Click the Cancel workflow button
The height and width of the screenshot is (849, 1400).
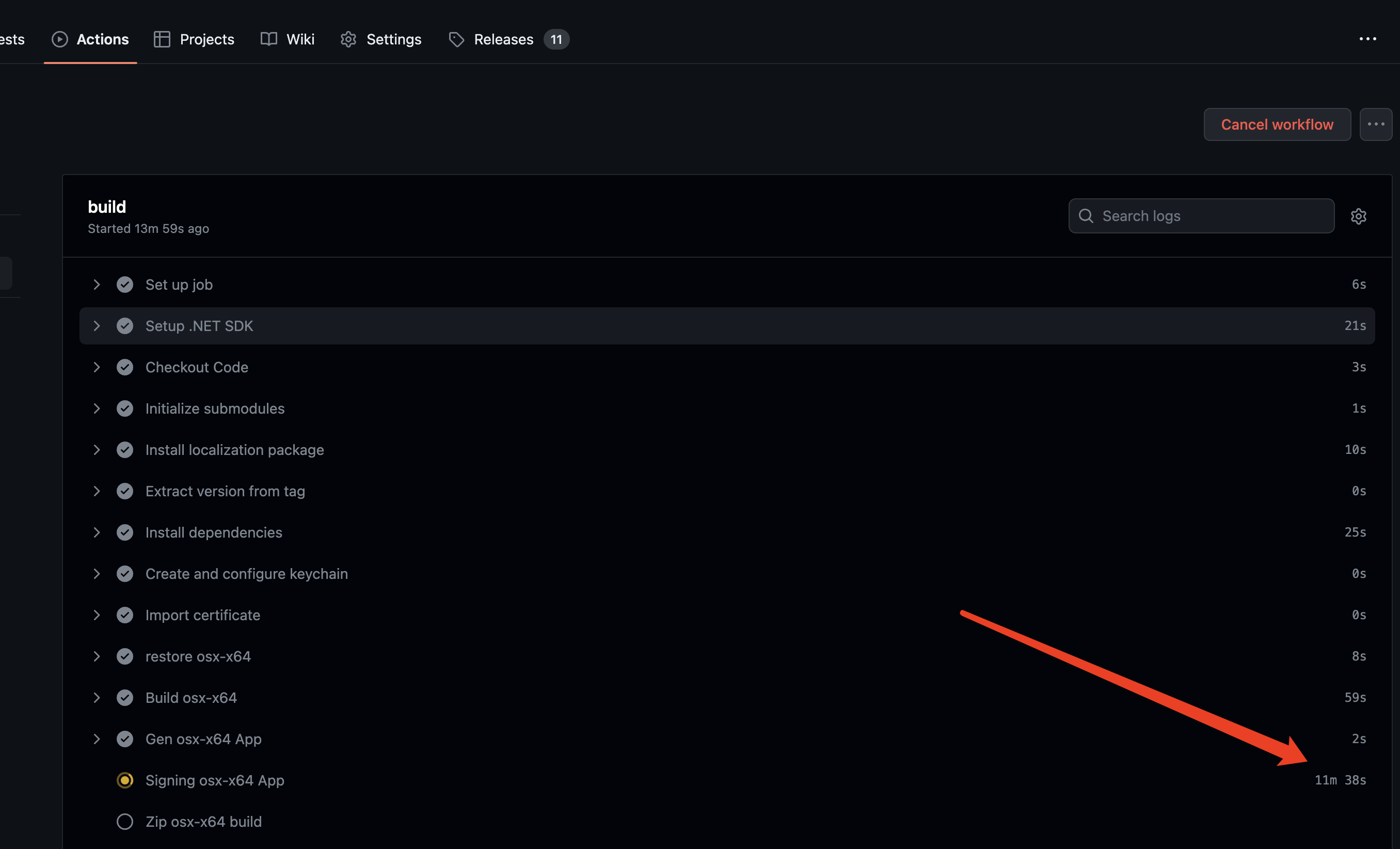pyautogui.click(x=1277, y=124)
